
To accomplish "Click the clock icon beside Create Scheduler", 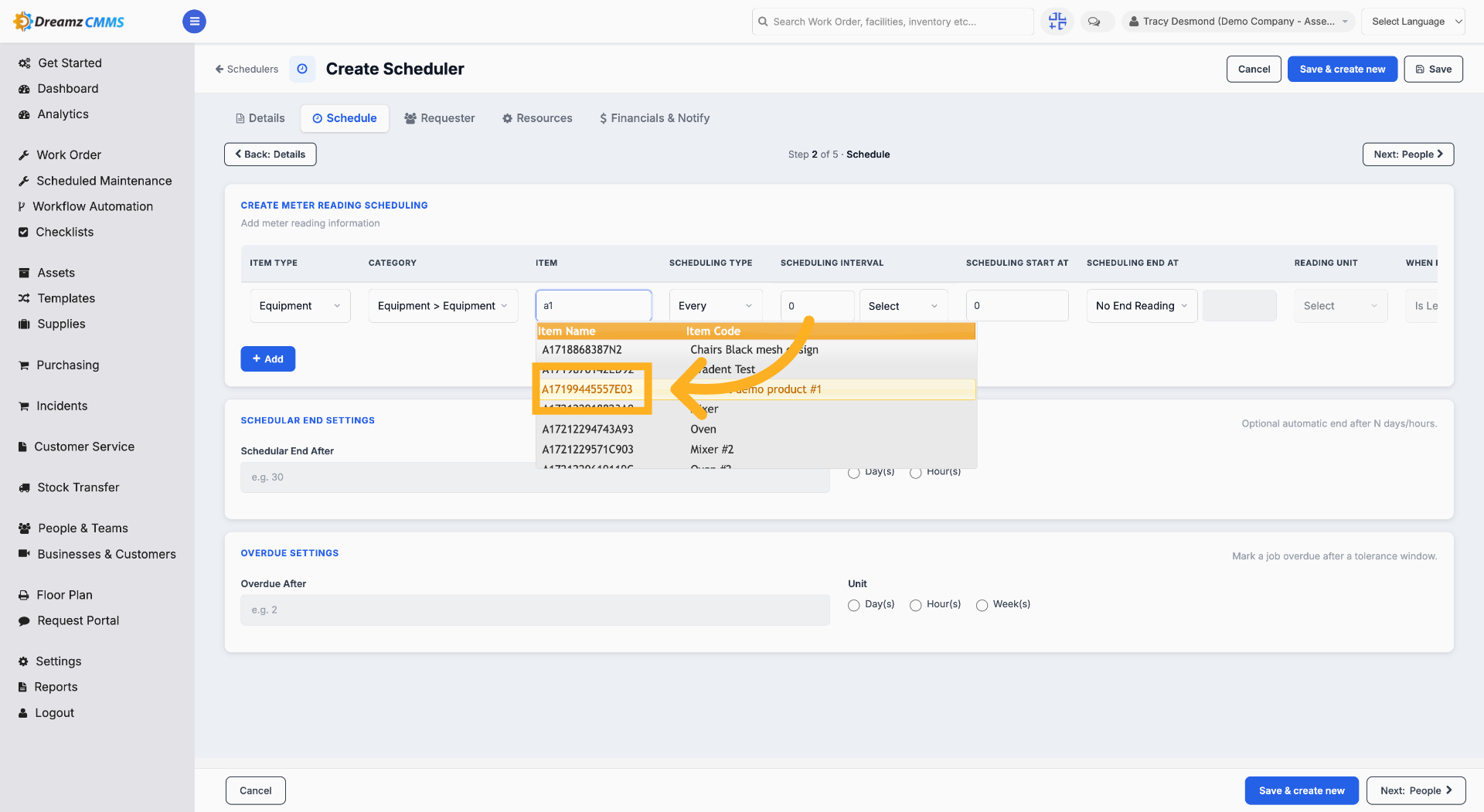I will (x=302, y=69).
